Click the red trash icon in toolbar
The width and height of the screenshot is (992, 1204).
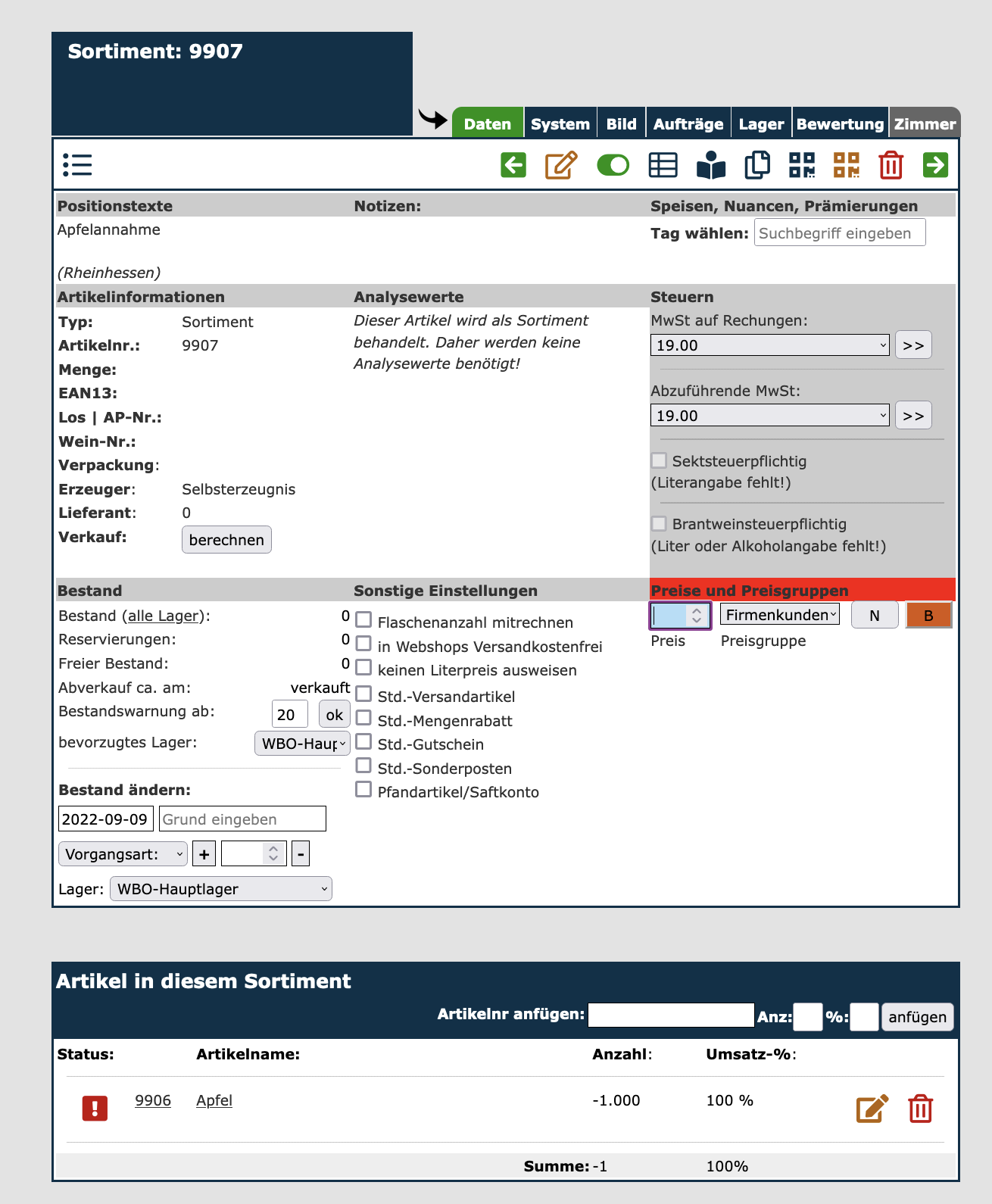(891, 165)
